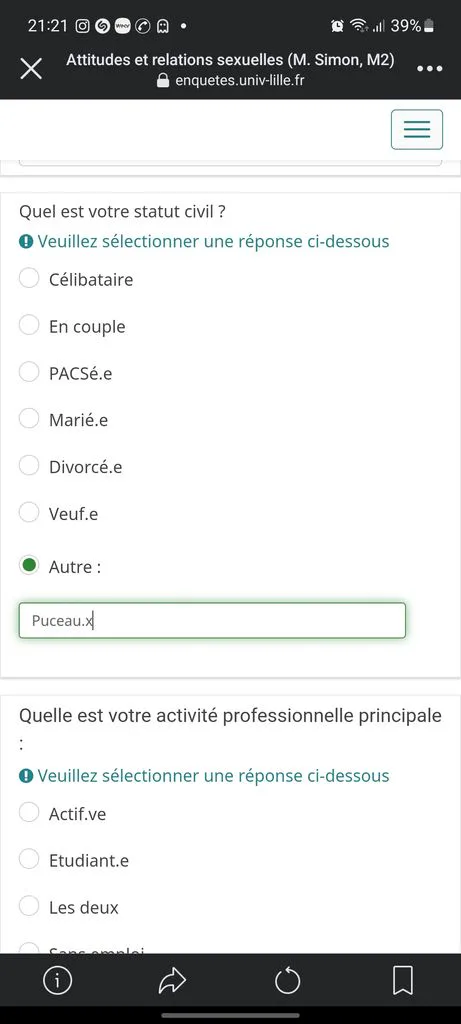Choose Marié.e as civil status

29,419
